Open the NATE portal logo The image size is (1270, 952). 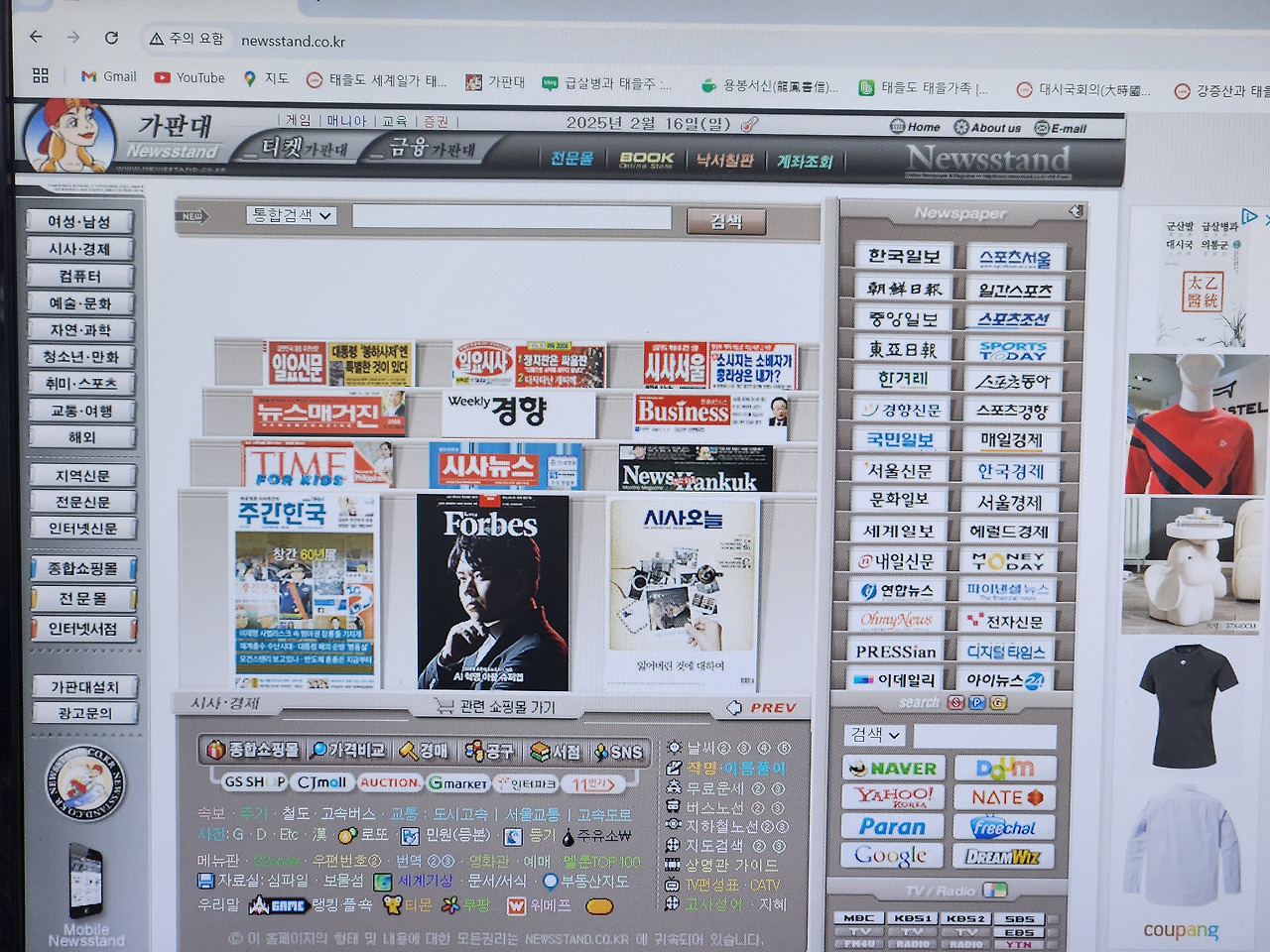(1004, 797)
